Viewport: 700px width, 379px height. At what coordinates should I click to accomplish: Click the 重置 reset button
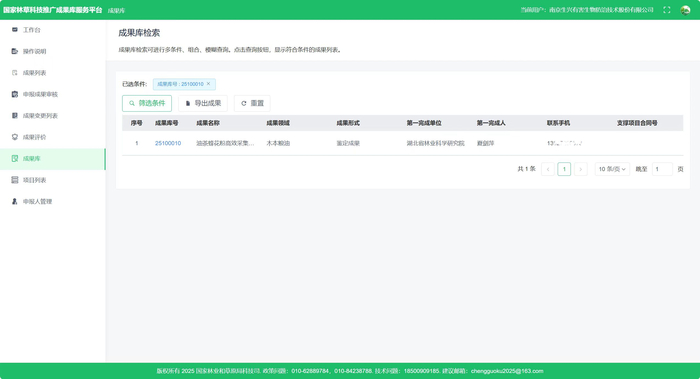coord(252,103)
